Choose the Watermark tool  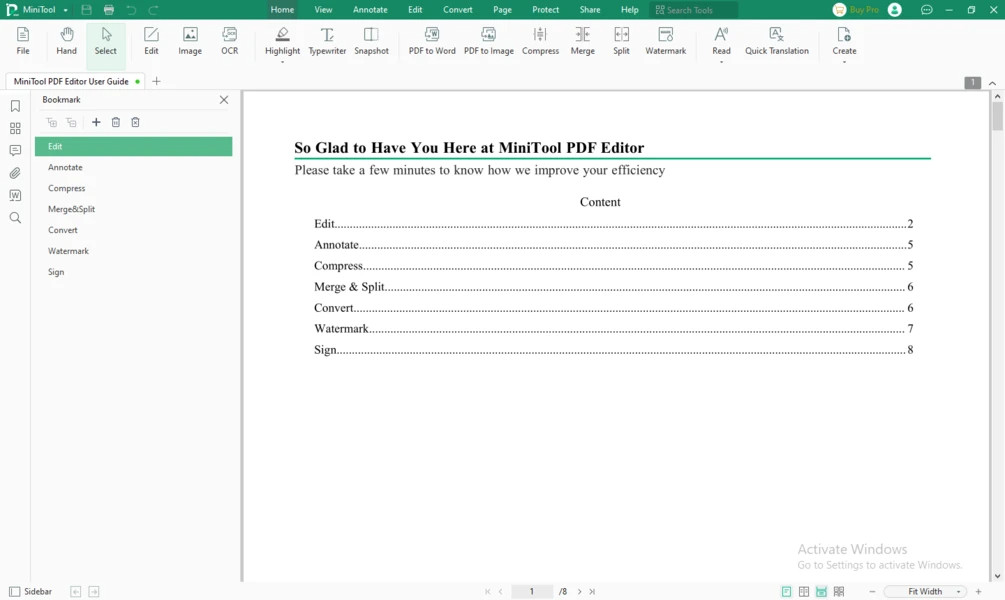point(665,41)
